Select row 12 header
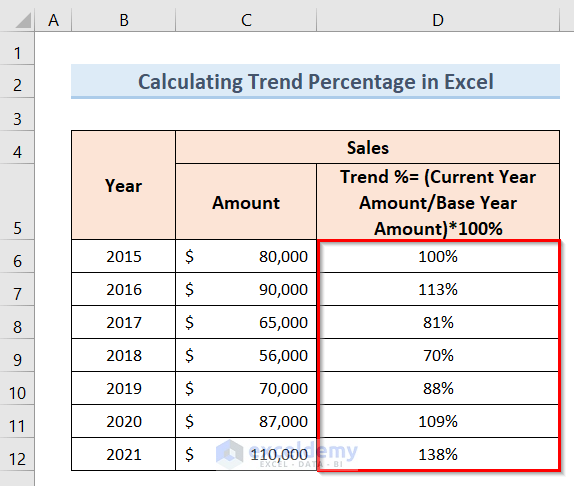The height and width of the screenshot is (486, 574). click(17, 454)
